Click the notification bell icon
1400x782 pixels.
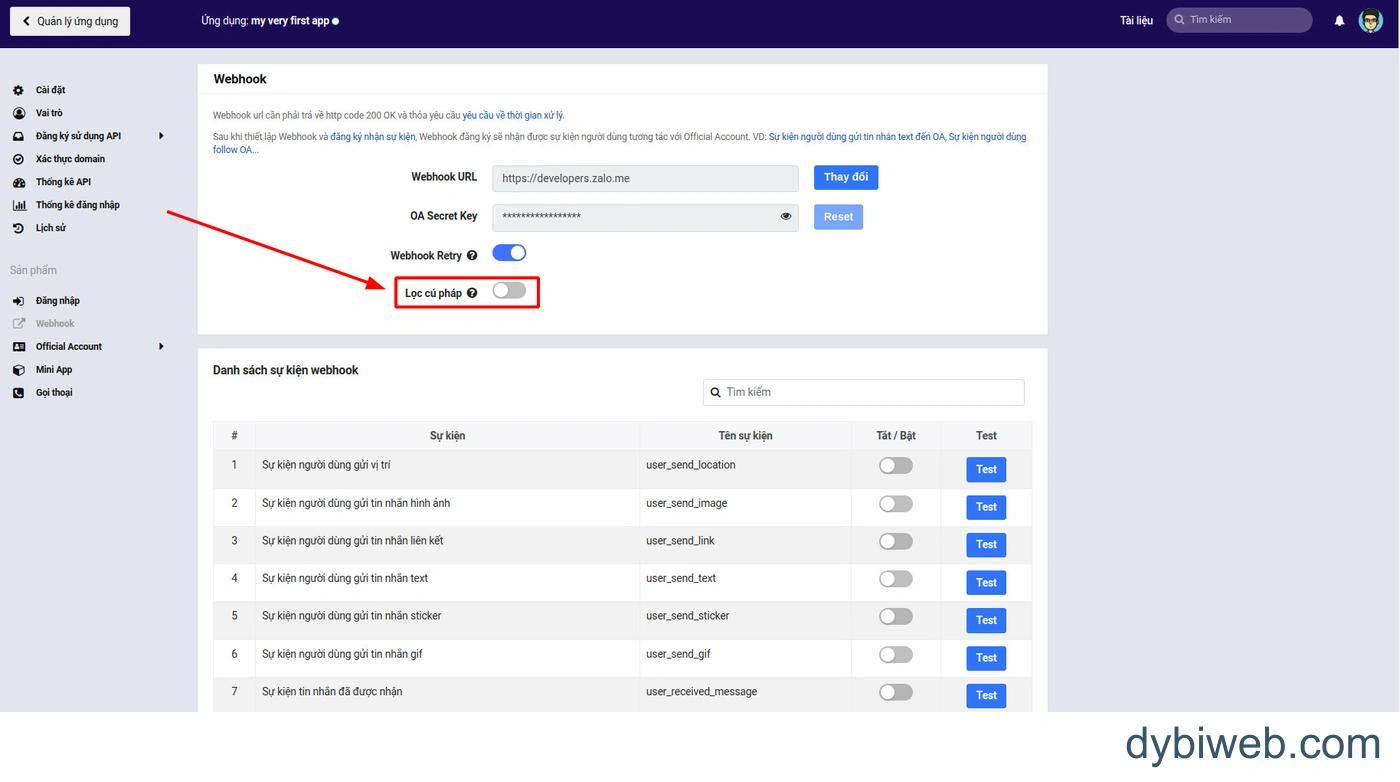click(1340, 21)
